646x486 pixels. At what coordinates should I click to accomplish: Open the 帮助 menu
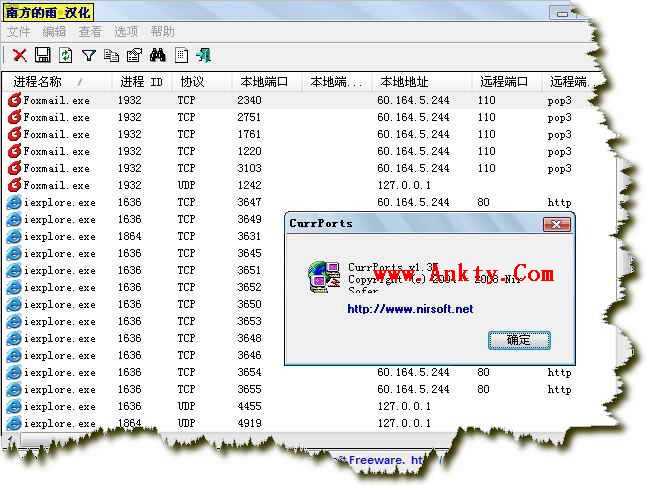coord(162,31)
